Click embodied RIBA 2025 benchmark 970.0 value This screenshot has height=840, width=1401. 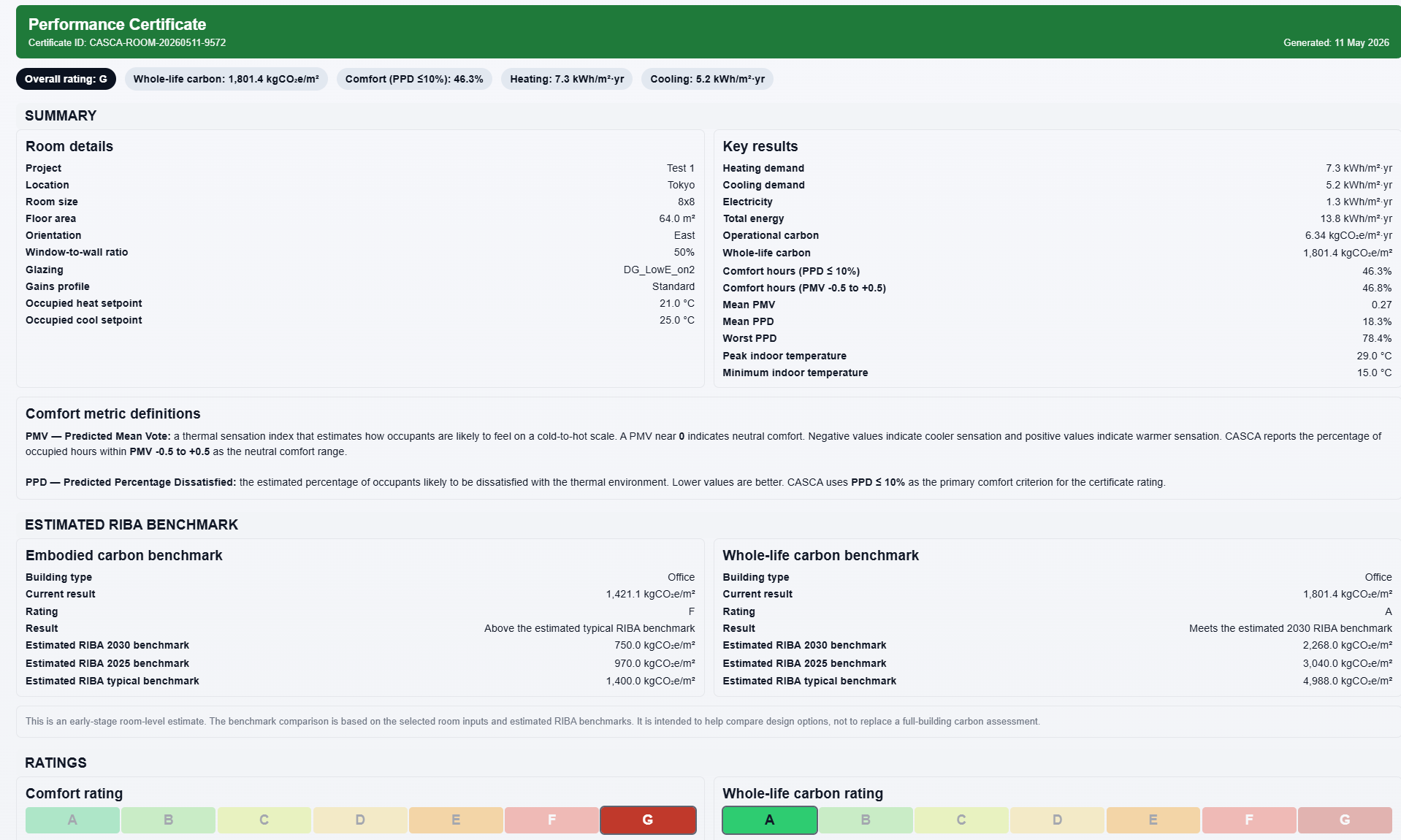[x=654, y=663]
